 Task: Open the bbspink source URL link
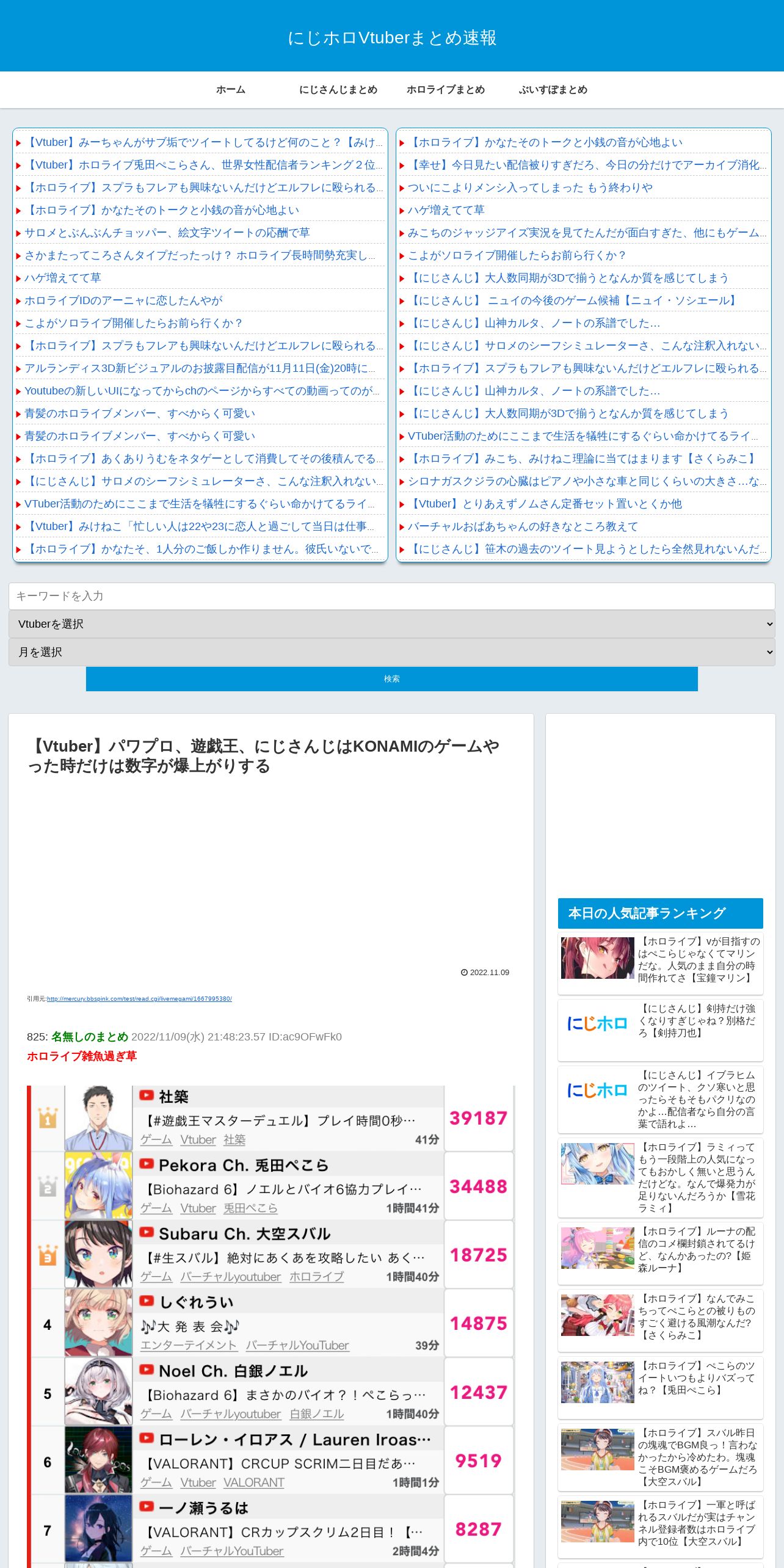(x=139, y=999)
